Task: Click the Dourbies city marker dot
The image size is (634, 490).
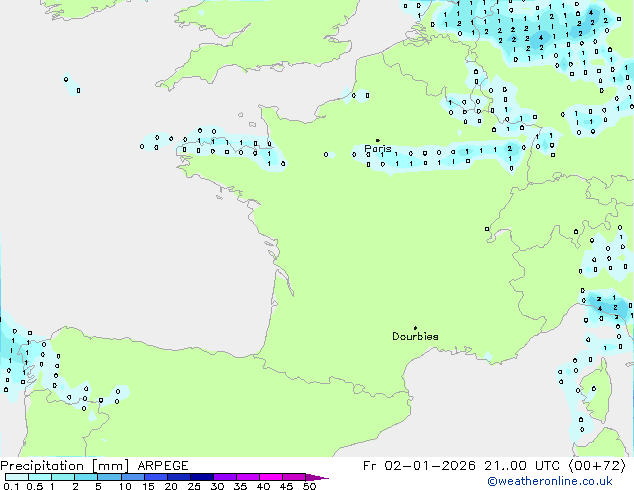Action: (x=415, y=328)
